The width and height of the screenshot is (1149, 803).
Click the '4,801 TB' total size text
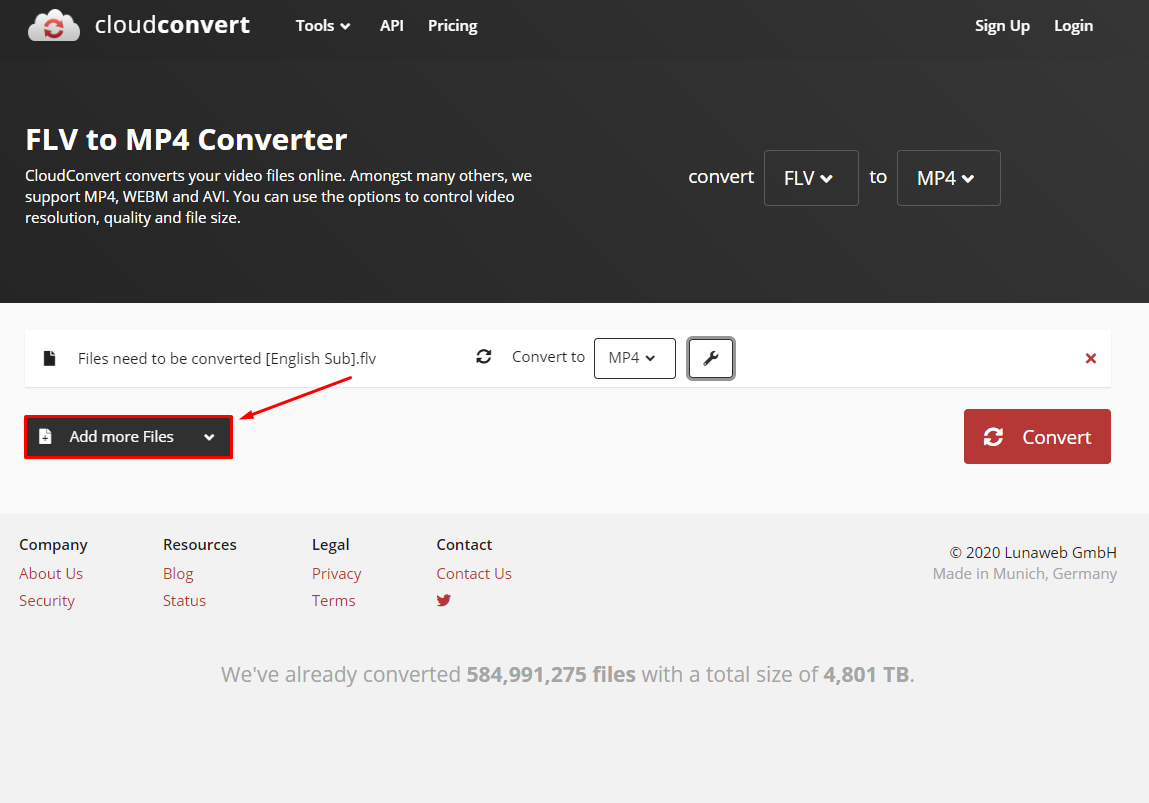click(866, 674)
